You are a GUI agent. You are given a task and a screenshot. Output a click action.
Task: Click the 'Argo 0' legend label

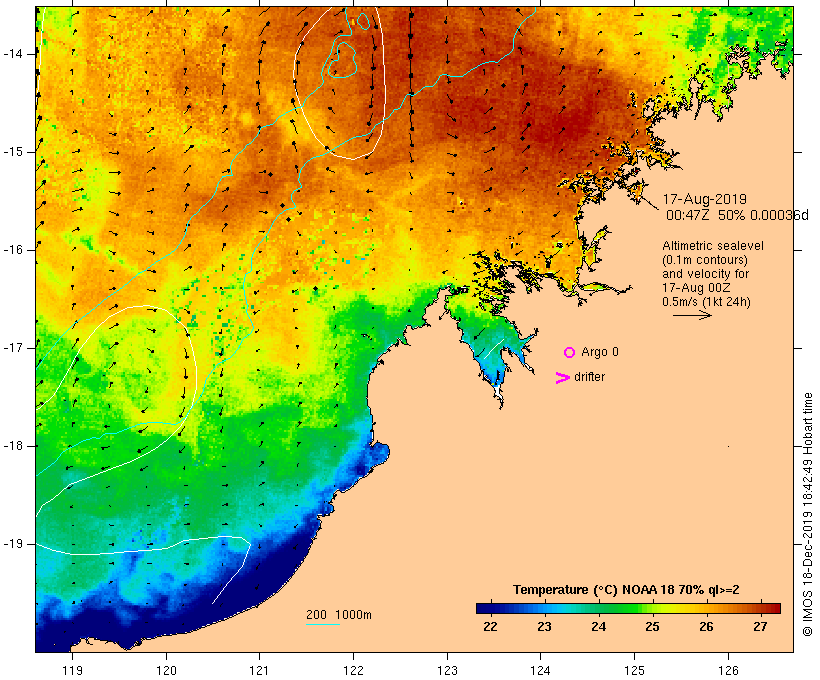pyautogui.click(x=600, y=352)
